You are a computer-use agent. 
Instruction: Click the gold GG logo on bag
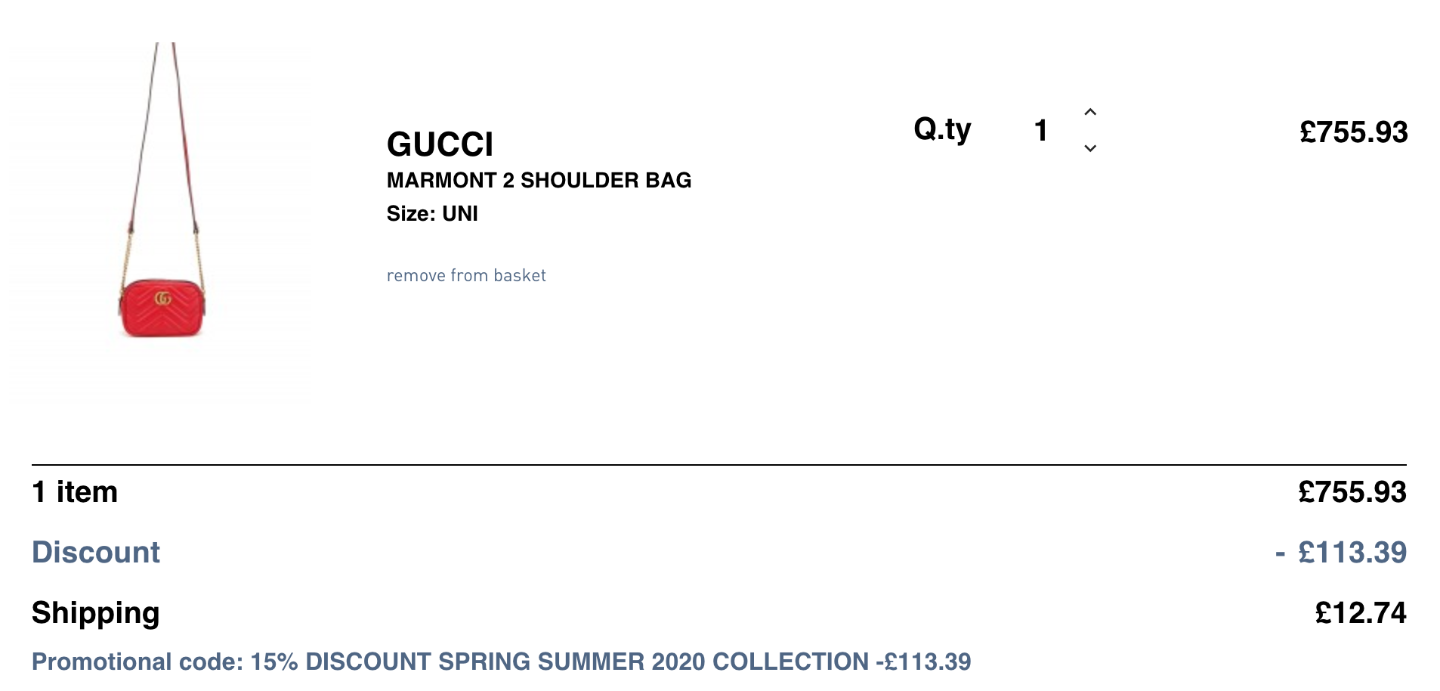pyautogui.click(x=163, y=298)
